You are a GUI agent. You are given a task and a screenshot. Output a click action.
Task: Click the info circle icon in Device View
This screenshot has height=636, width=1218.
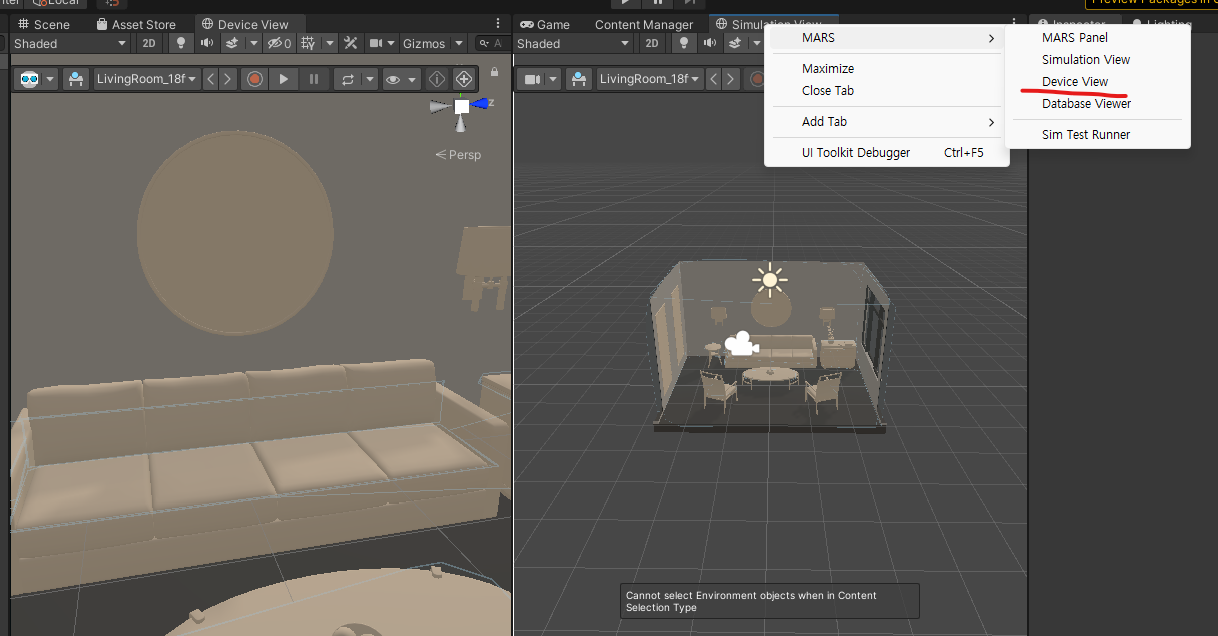[437, 79]
